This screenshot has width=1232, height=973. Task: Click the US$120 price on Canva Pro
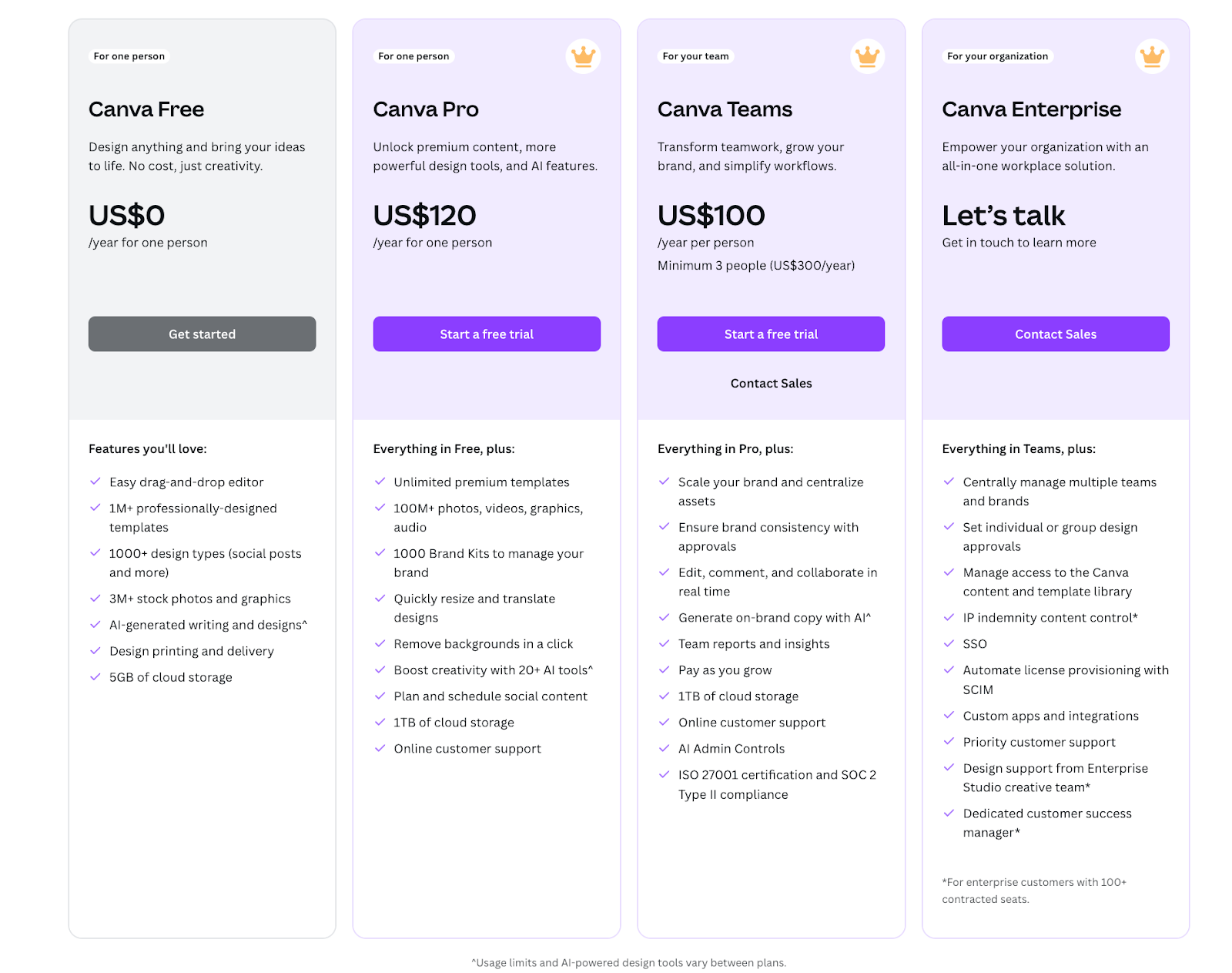click(x=424, y=216)
